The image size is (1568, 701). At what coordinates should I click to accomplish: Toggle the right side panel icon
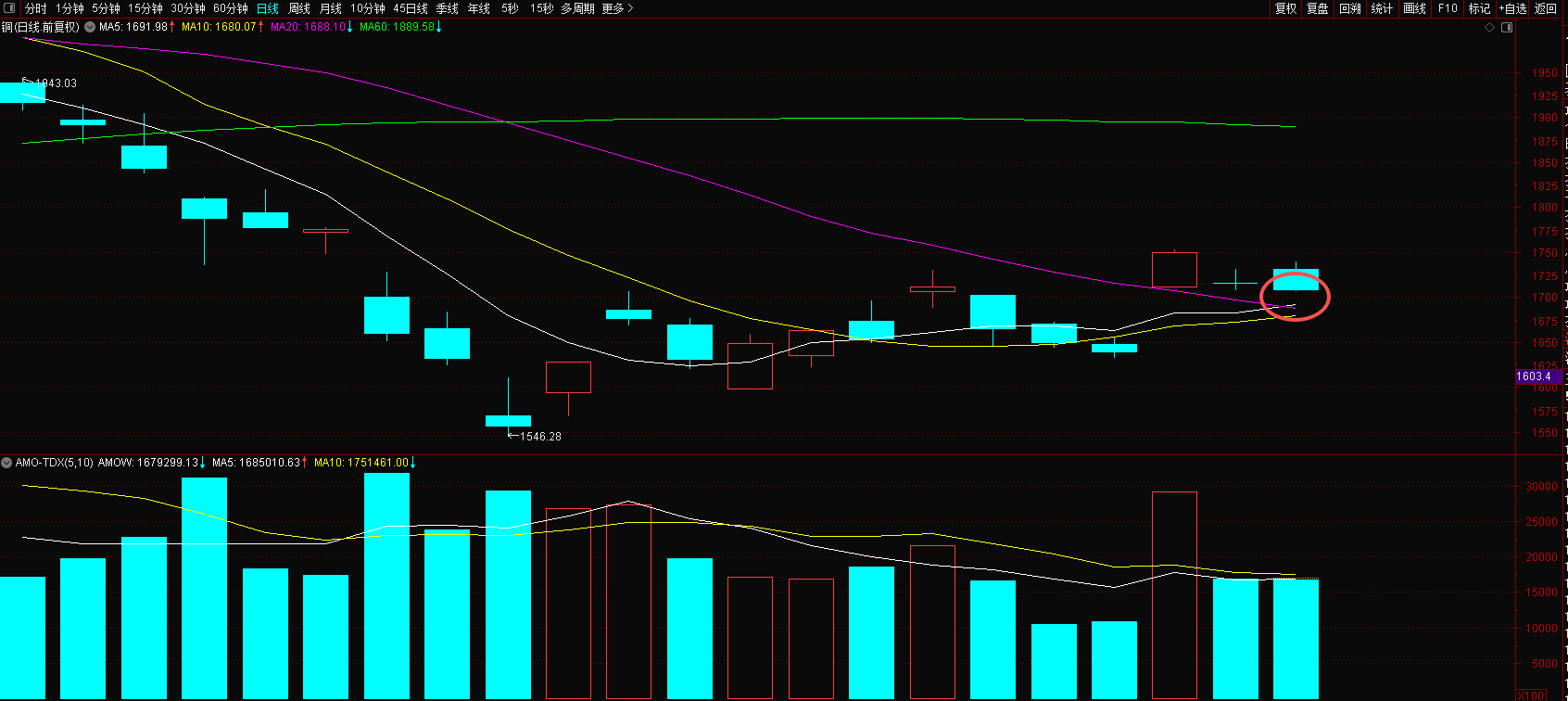[1507, 28]
